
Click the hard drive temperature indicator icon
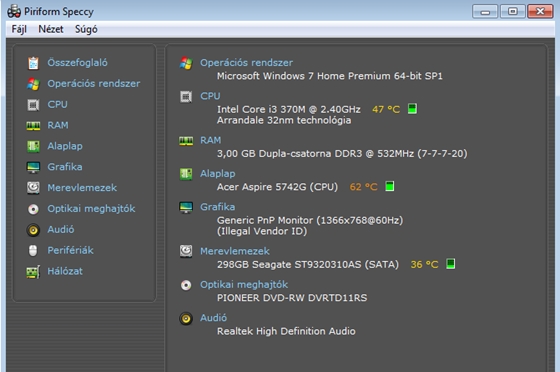click(x=450, y=264)
